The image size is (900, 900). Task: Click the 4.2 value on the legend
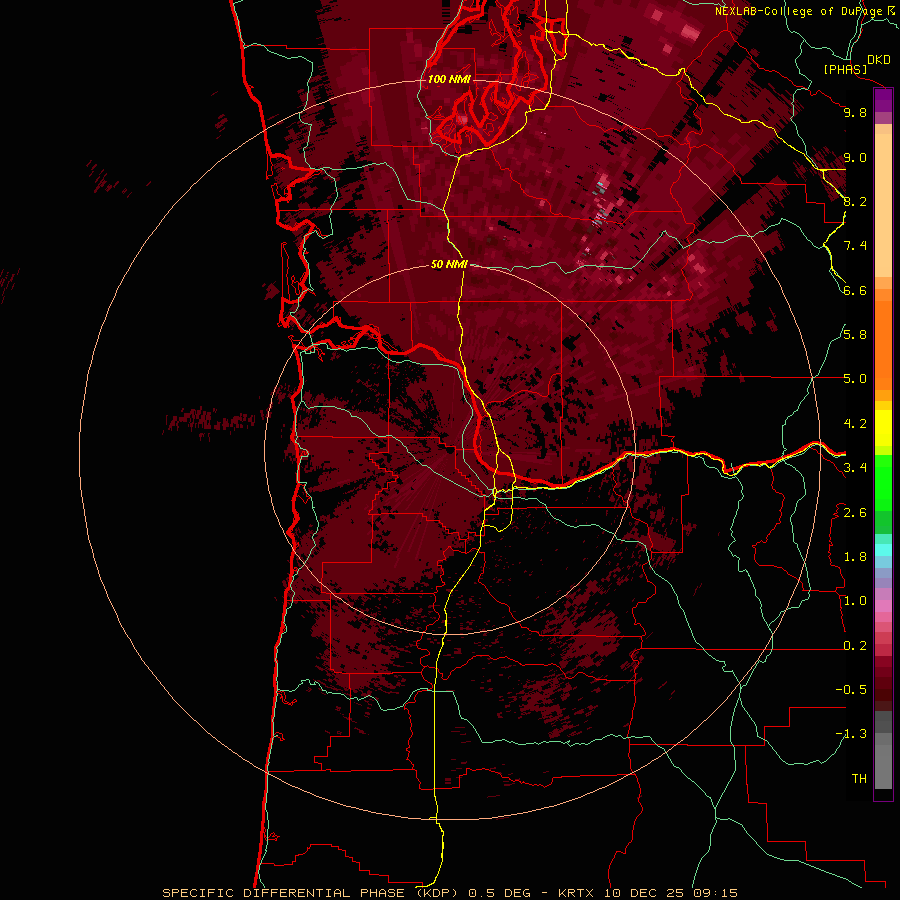(x=855, y=424)
